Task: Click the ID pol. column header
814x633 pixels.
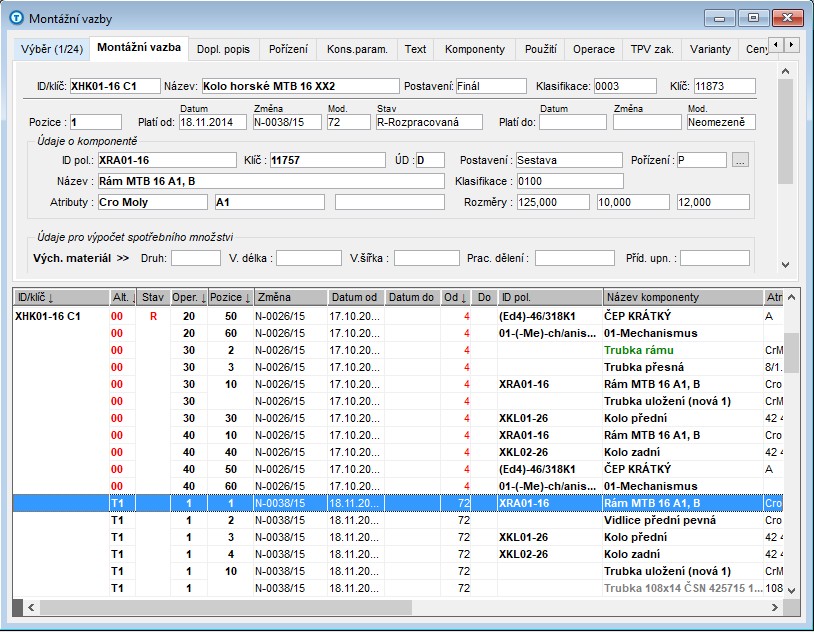Action: click(x=550, y=298)
